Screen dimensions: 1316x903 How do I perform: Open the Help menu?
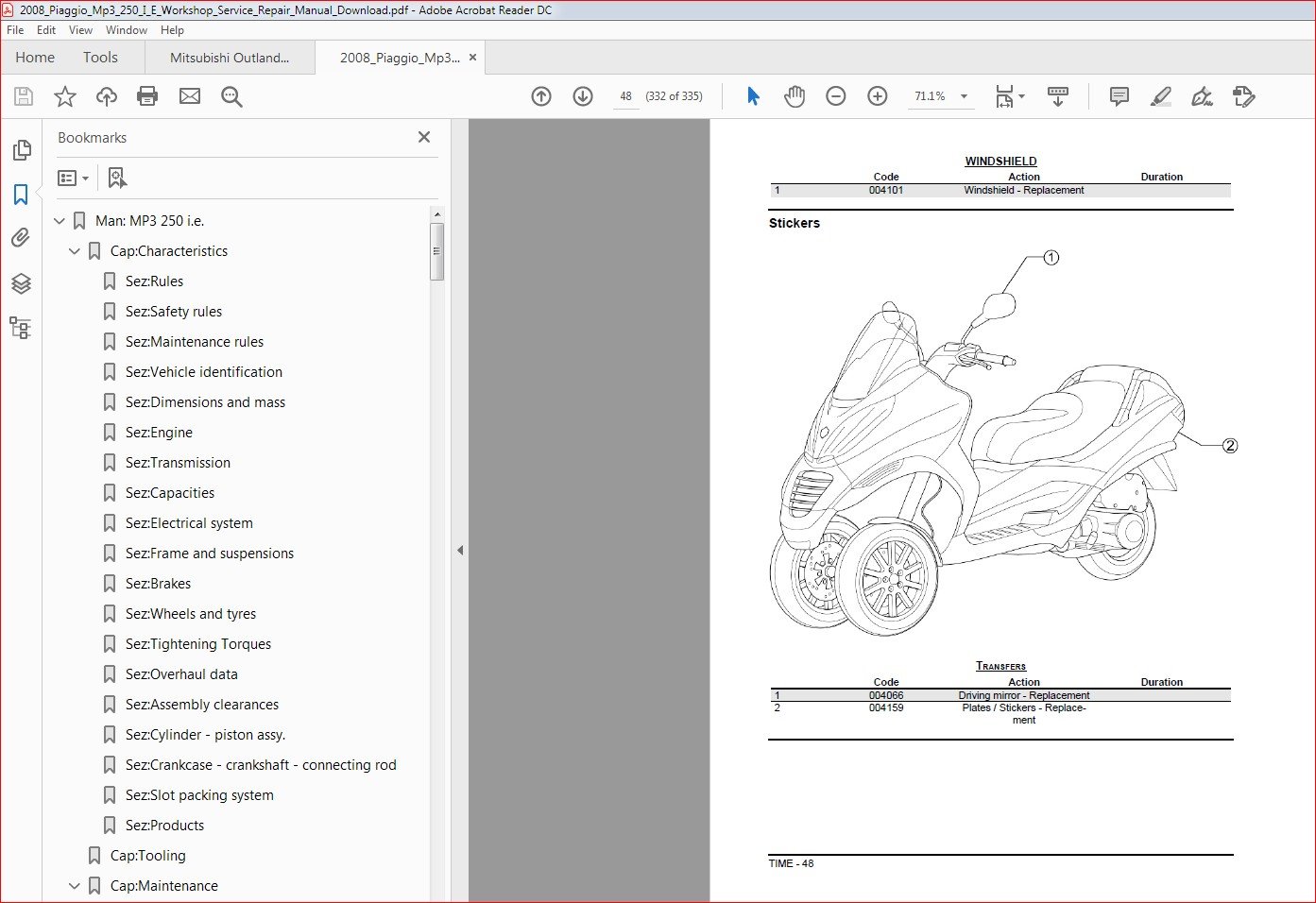[x=172, y=30]
